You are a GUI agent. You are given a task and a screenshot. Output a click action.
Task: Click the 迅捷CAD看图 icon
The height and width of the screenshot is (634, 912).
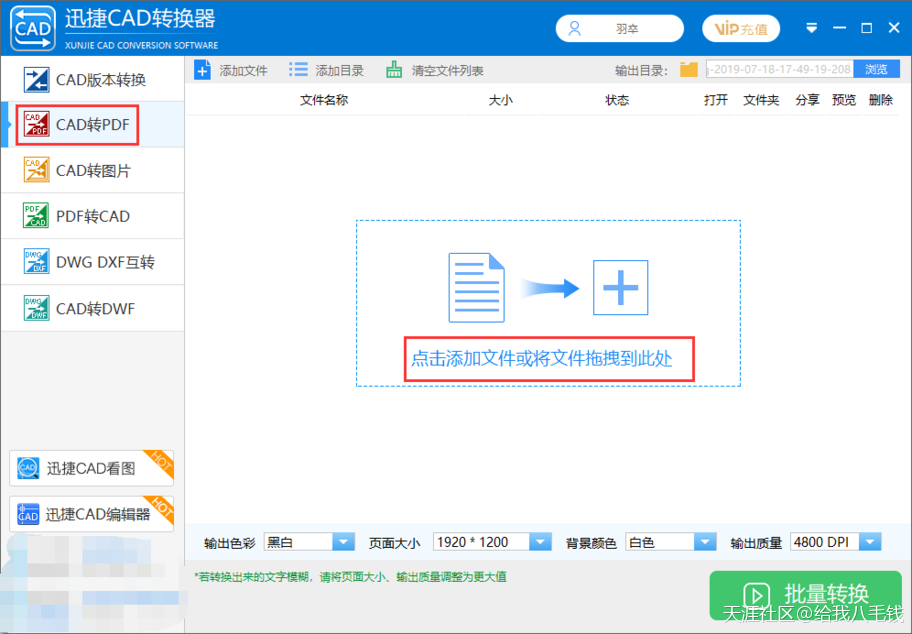tap(28, 468)
